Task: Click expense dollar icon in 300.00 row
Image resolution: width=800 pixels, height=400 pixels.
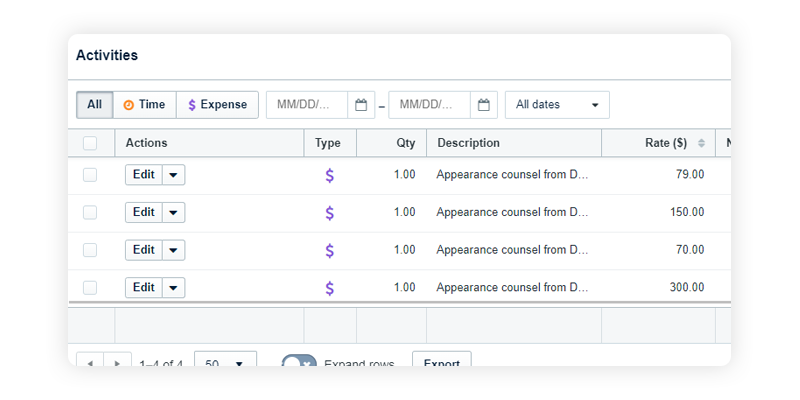Action: 330,288
